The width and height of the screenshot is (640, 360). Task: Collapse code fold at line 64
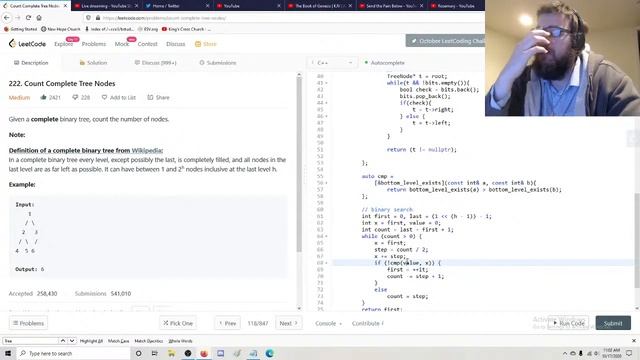coord(326,236)
